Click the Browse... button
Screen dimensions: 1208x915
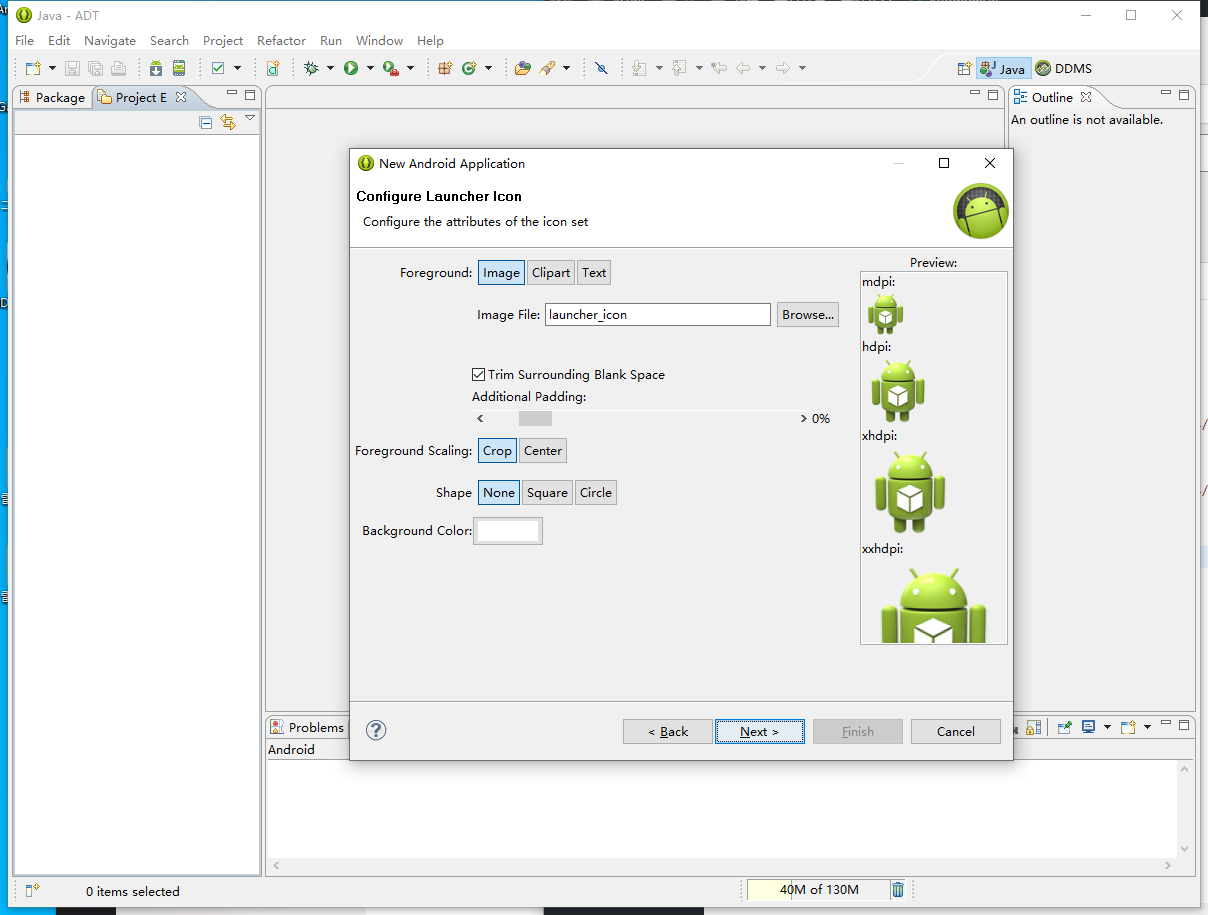808,314
